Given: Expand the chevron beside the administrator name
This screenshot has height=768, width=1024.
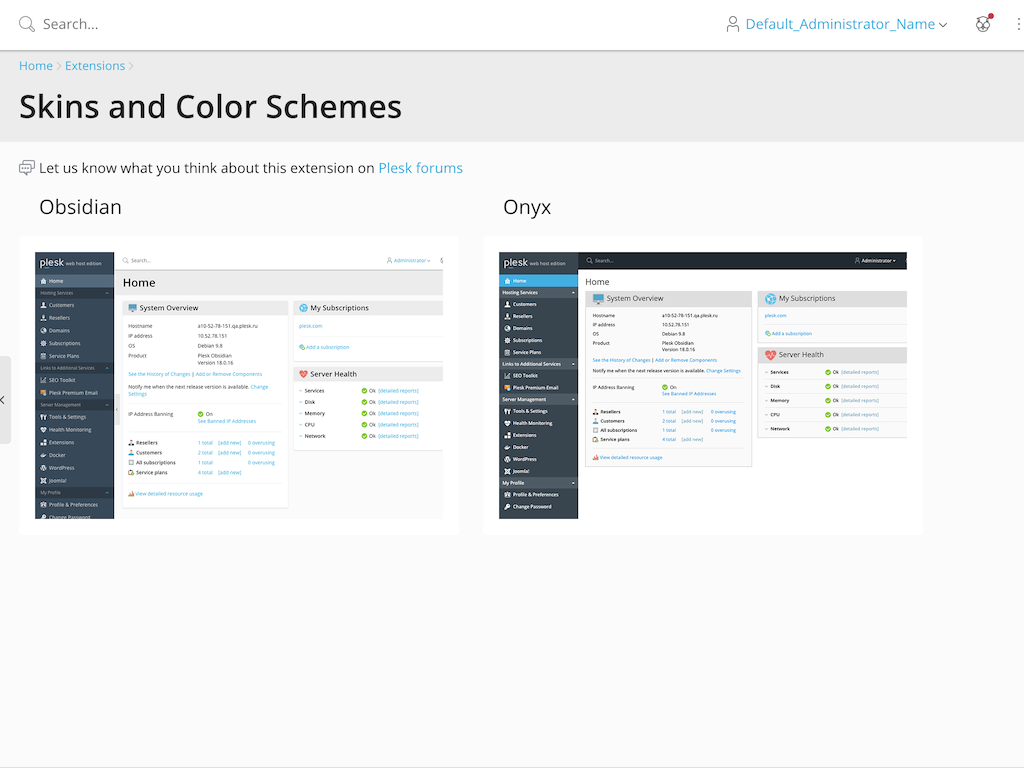Looking at the screenshot, I should coord(943,25).
